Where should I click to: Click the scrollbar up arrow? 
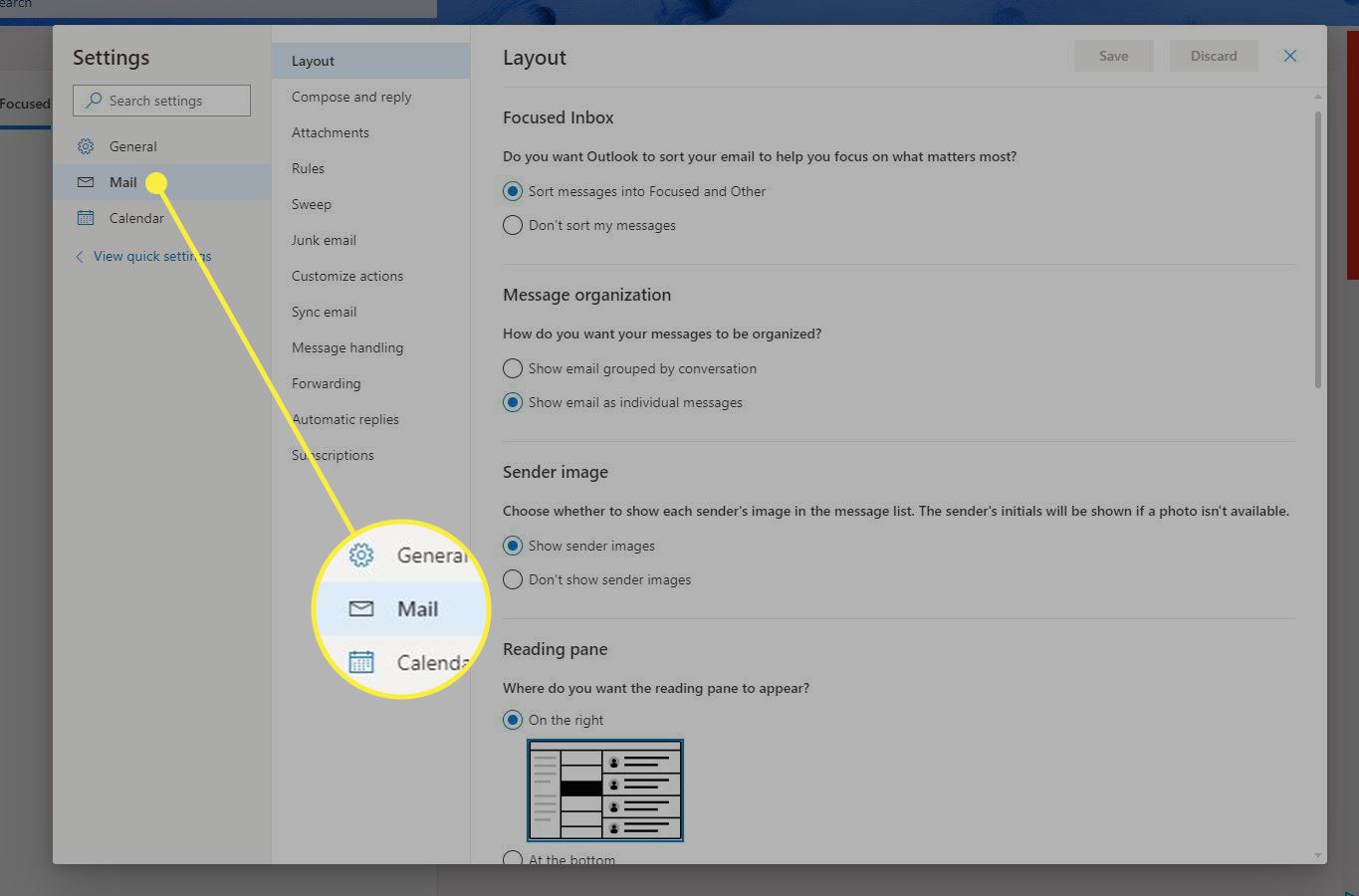pyautogui.click(x=1318, y=97)
